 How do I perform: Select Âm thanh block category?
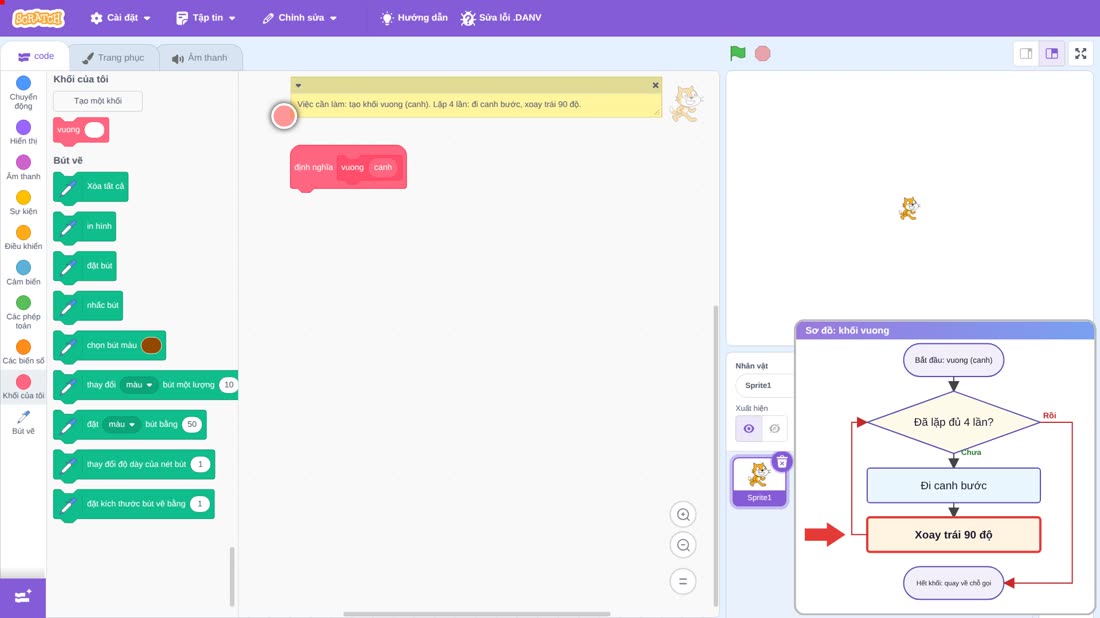point(23,167)
